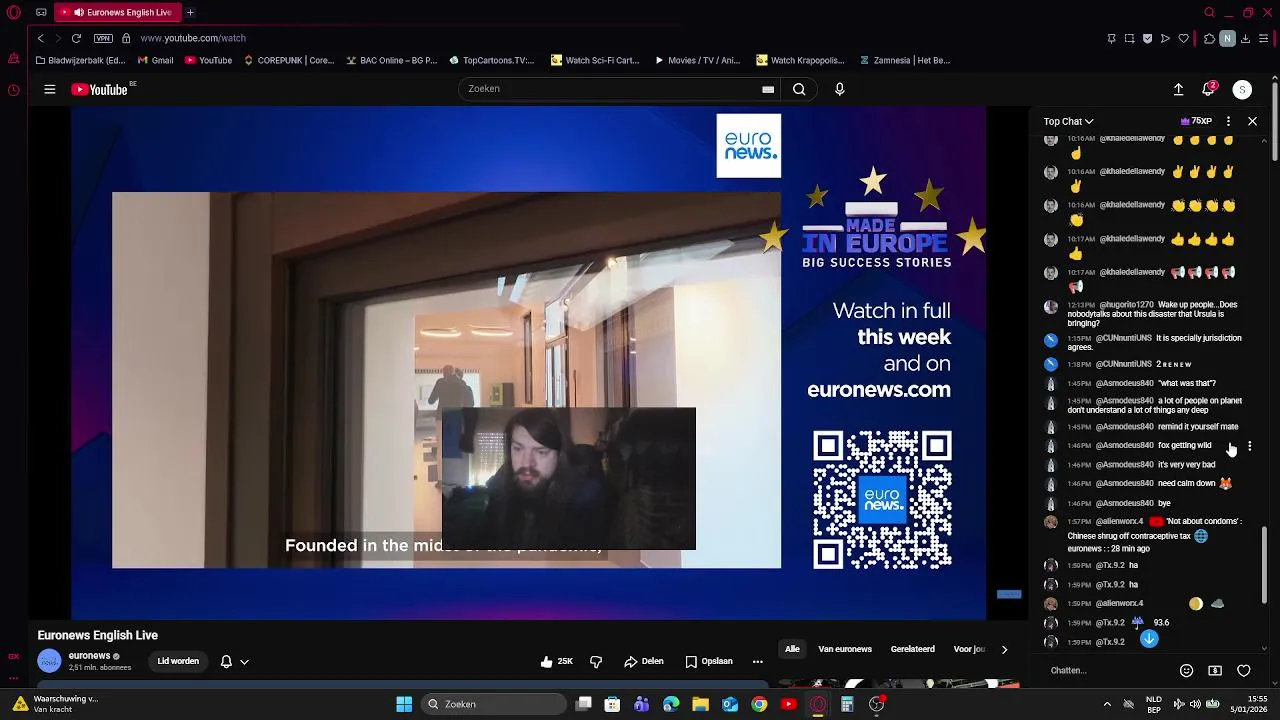The height and width of the screenshot is (720, 1280).
Task: Open chat options three-dot menu
Action: (1228, 121)
